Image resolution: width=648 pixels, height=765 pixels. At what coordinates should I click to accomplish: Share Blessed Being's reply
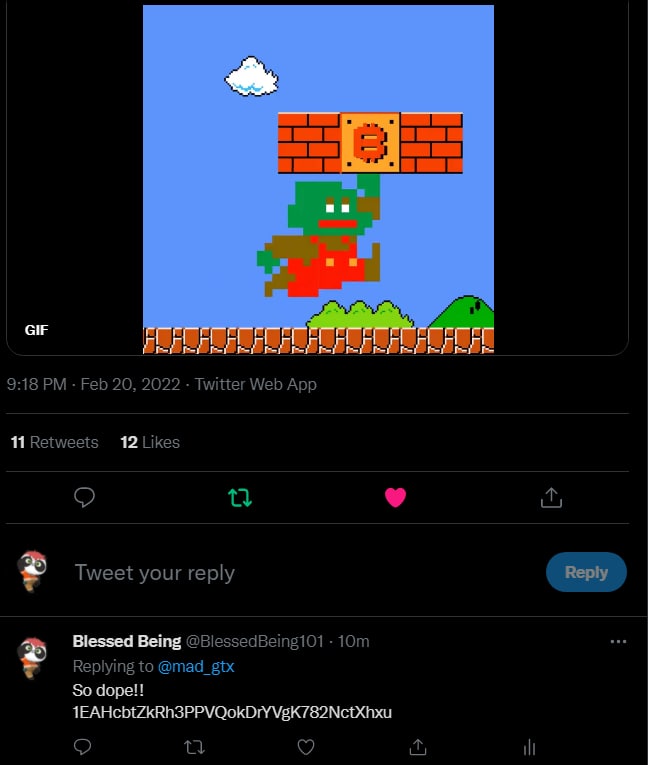point(419,746)
